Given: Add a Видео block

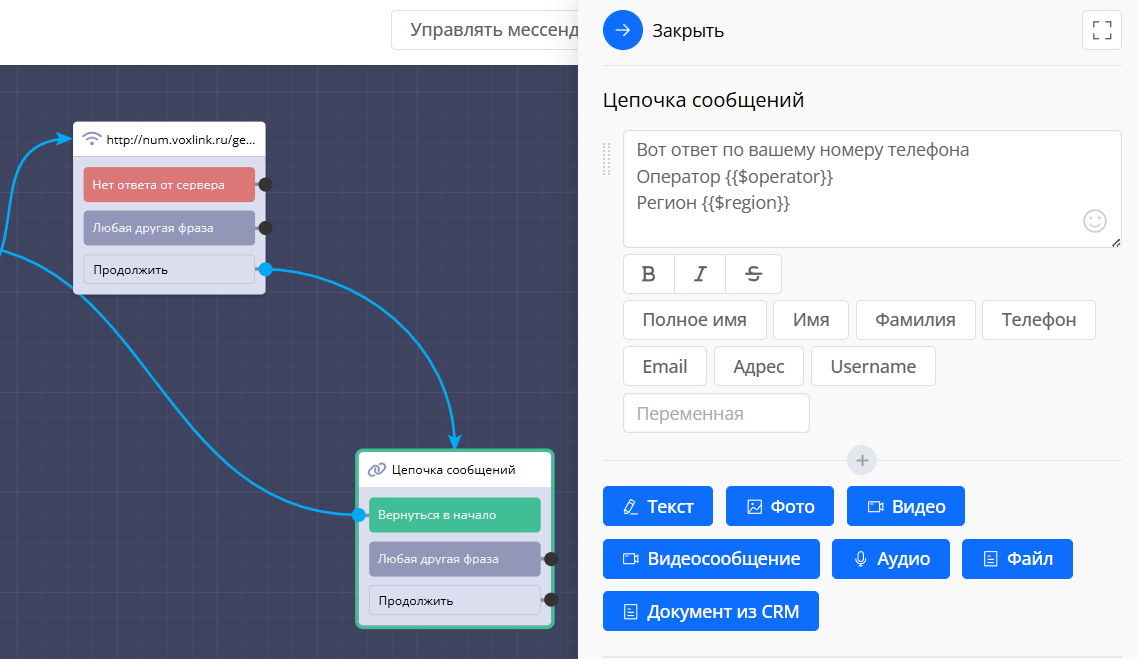Looking at the screenshot, I should (905, 506).
